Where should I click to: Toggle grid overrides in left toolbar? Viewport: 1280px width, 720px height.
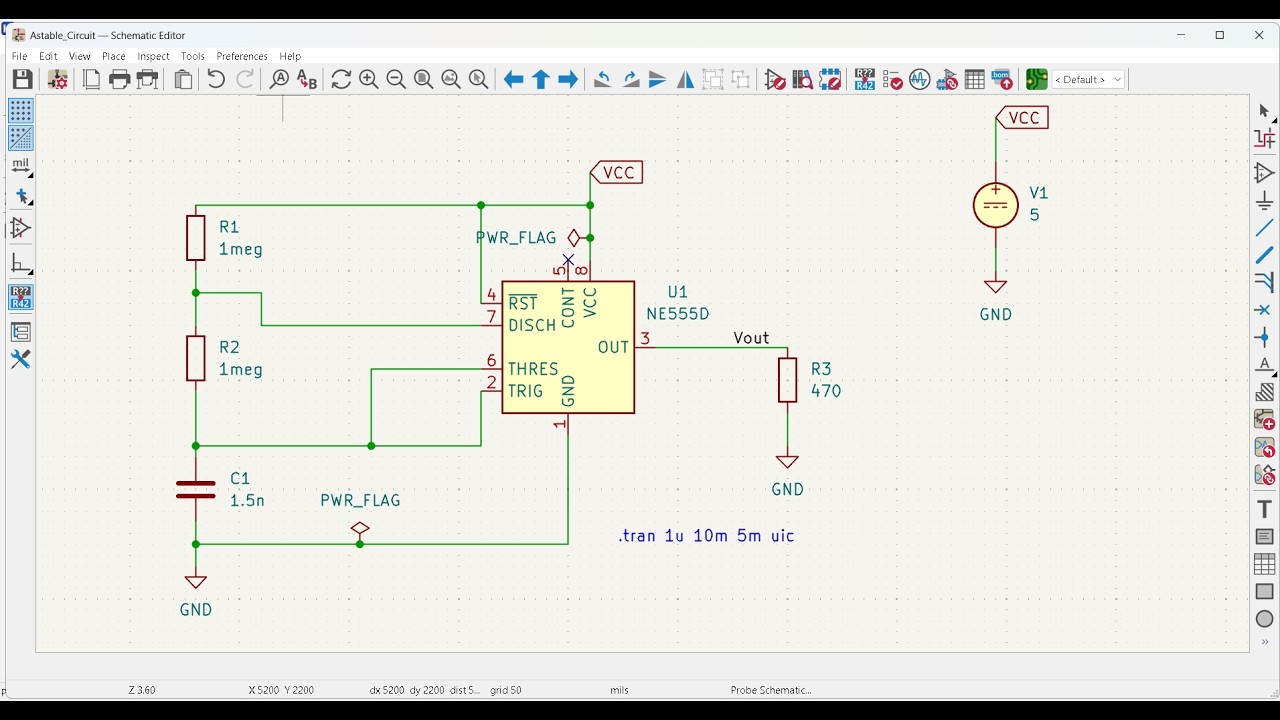point(20,138)
